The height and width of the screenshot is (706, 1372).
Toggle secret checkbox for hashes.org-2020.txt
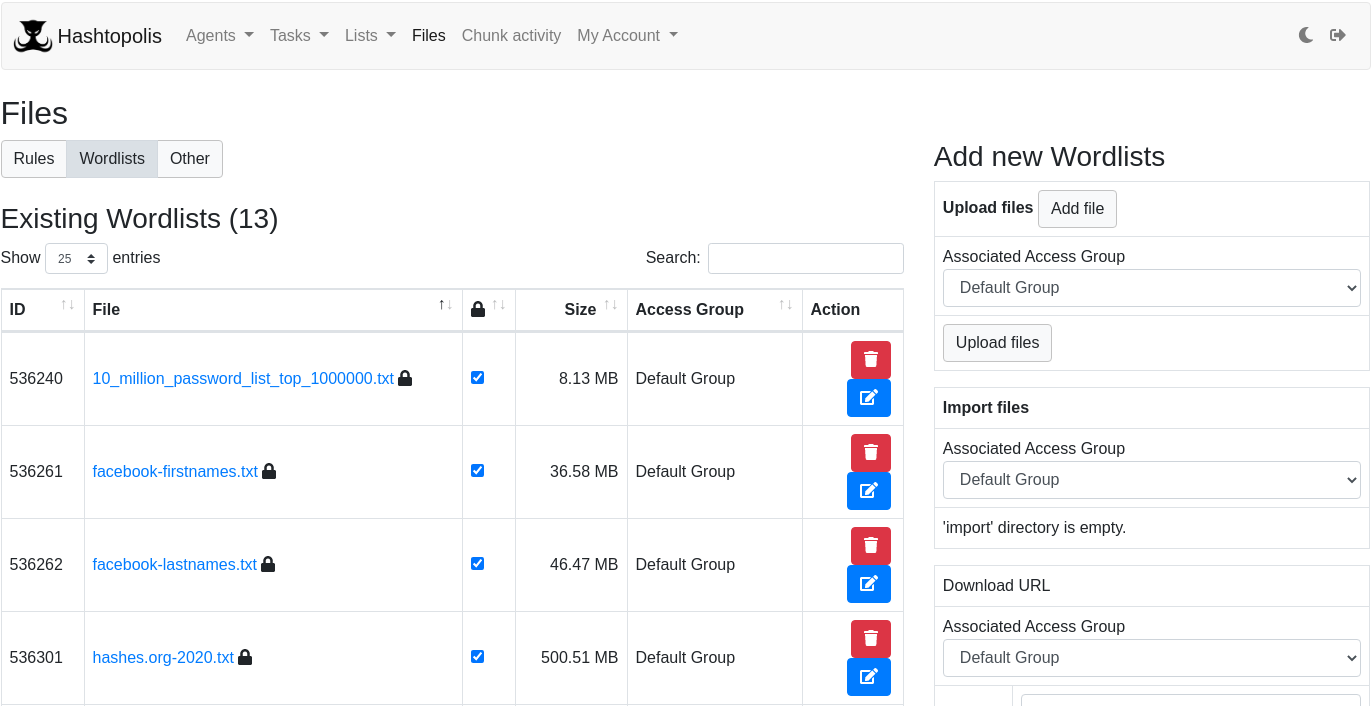(x=477, y=657)
